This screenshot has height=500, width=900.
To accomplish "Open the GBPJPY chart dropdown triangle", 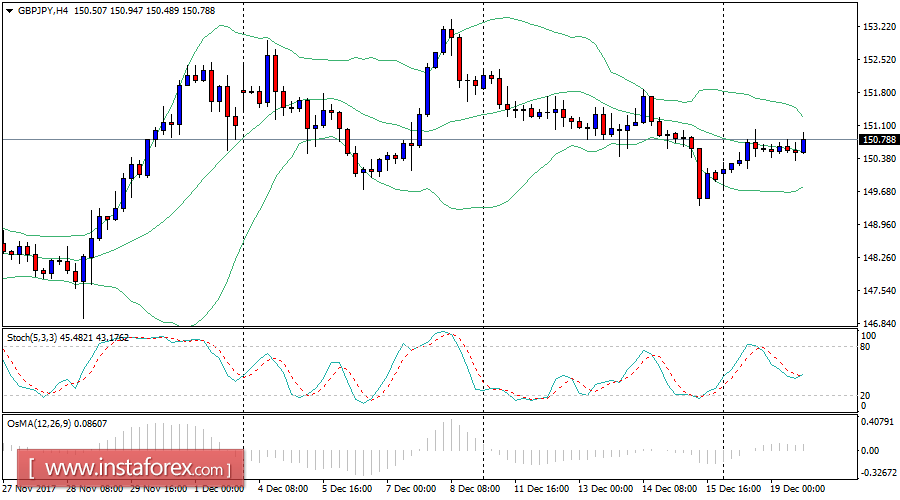I will point(9,11).
